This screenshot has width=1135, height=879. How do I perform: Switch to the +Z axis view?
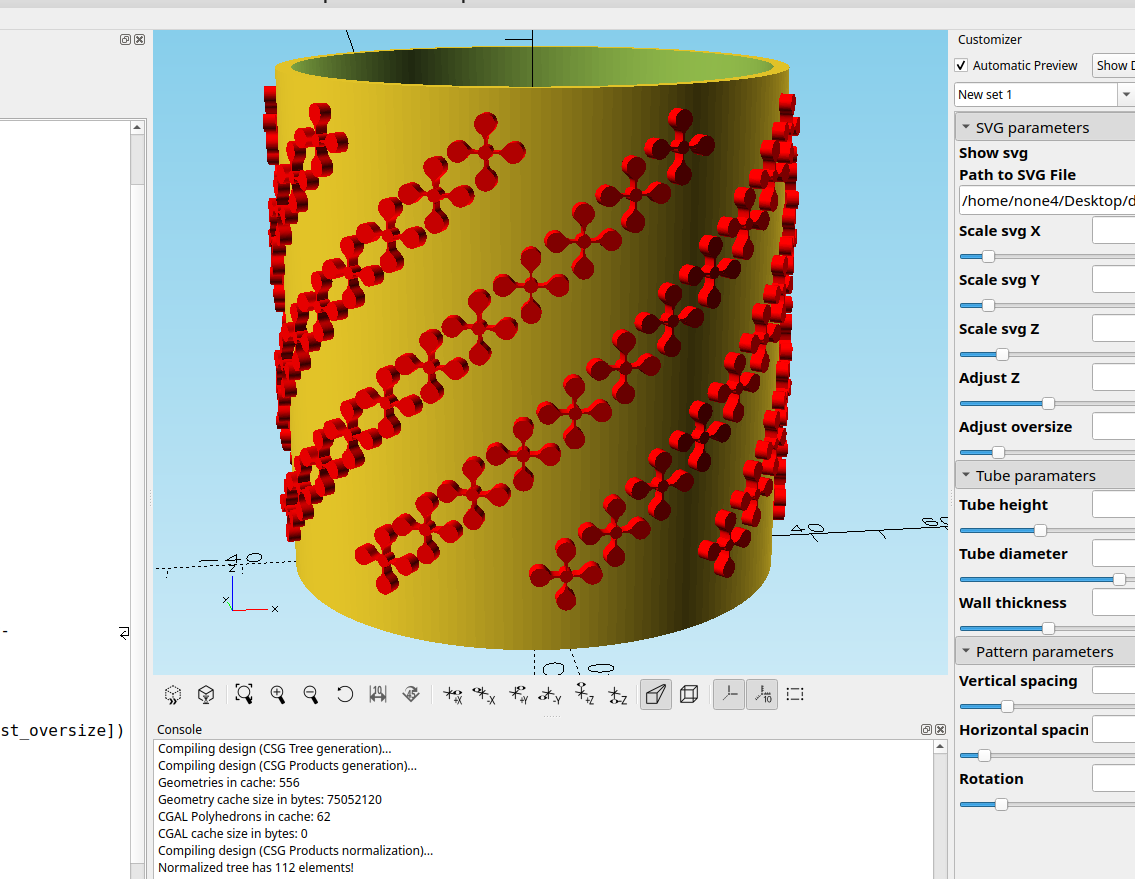click(x=585, y=695)
